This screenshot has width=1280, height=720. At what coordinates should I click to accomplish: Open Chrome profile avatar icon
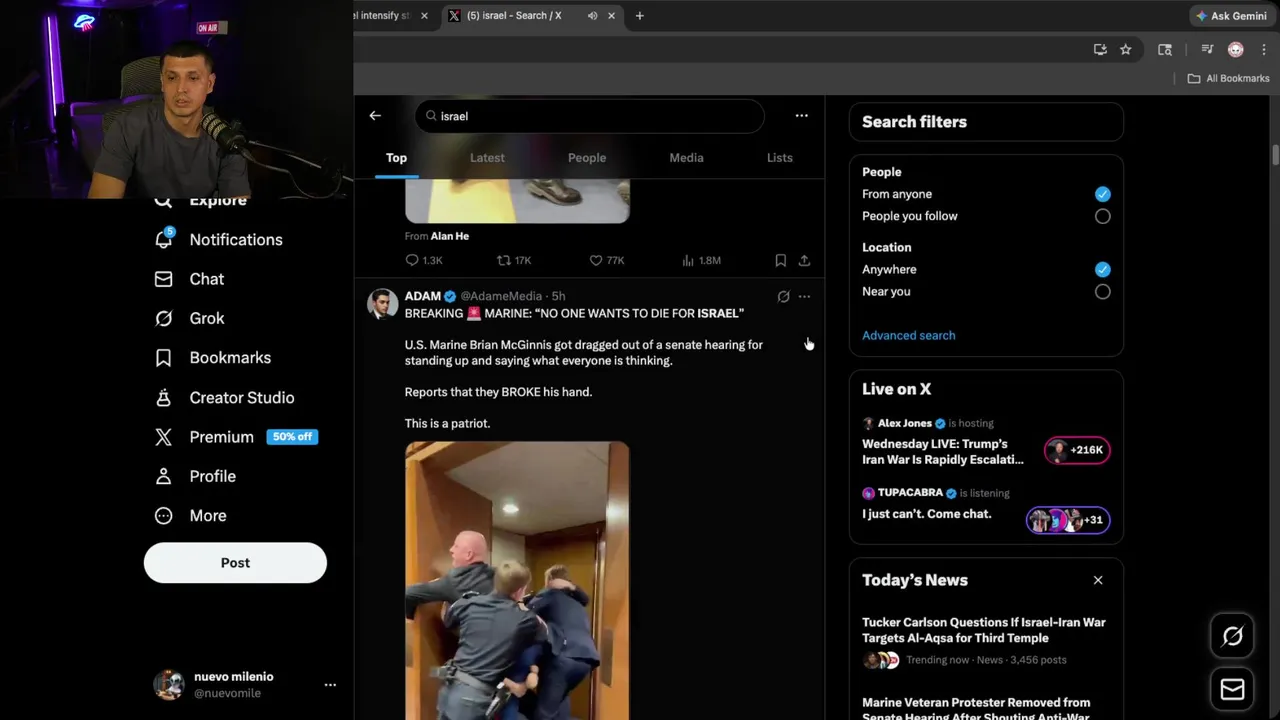click(x=1236, y=49)
